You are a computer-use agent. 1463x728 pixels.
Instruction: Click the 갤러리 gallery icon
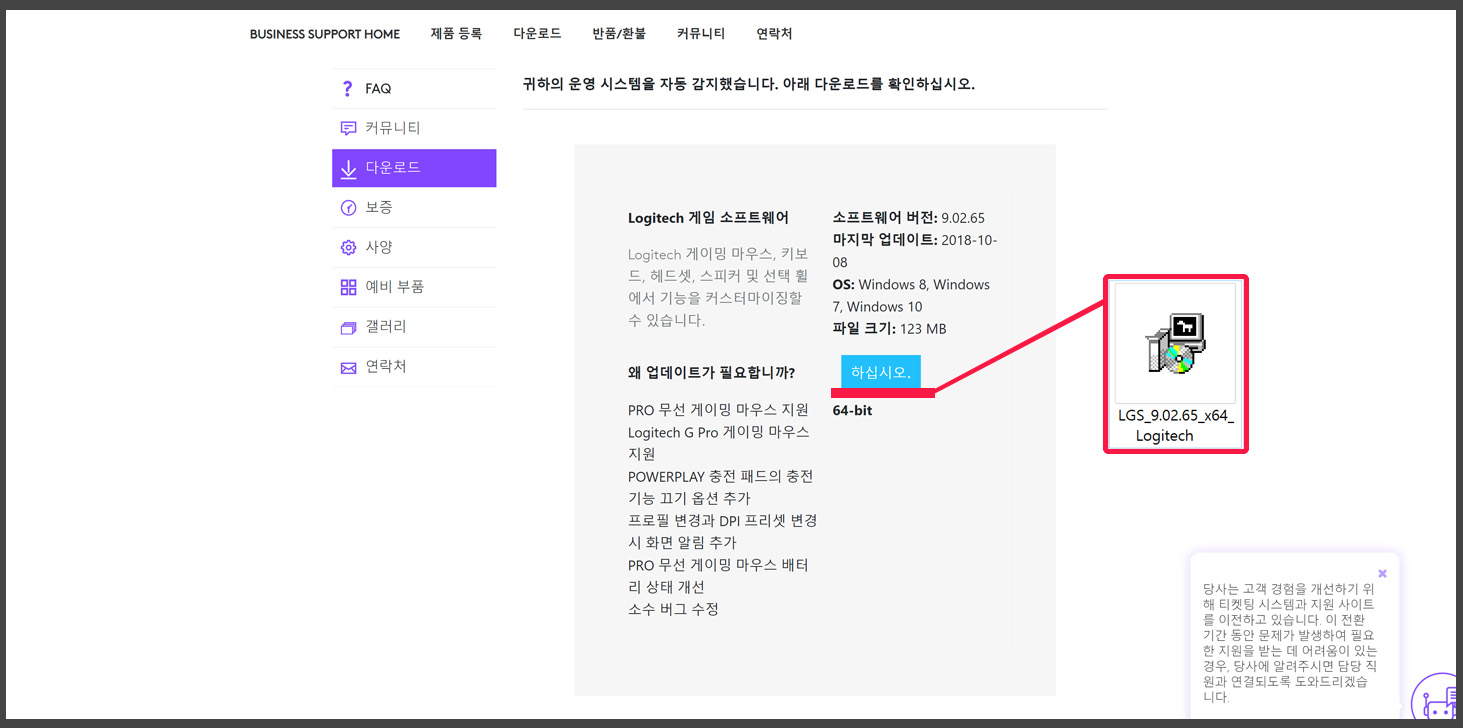[x=348, y=327]
